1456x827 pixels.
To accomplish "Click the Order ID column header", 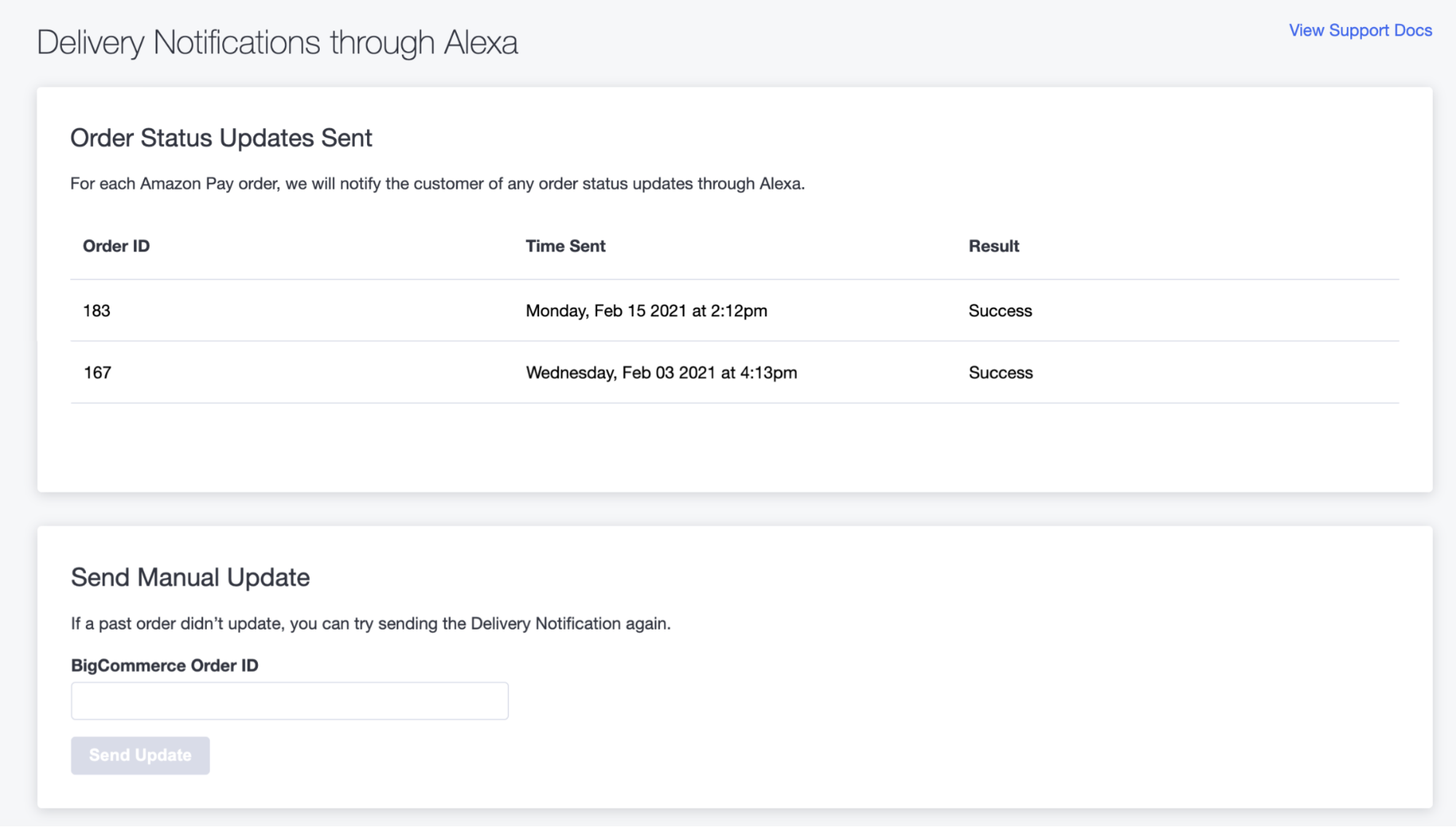I will pyautogui.click(x=116, y=246).
